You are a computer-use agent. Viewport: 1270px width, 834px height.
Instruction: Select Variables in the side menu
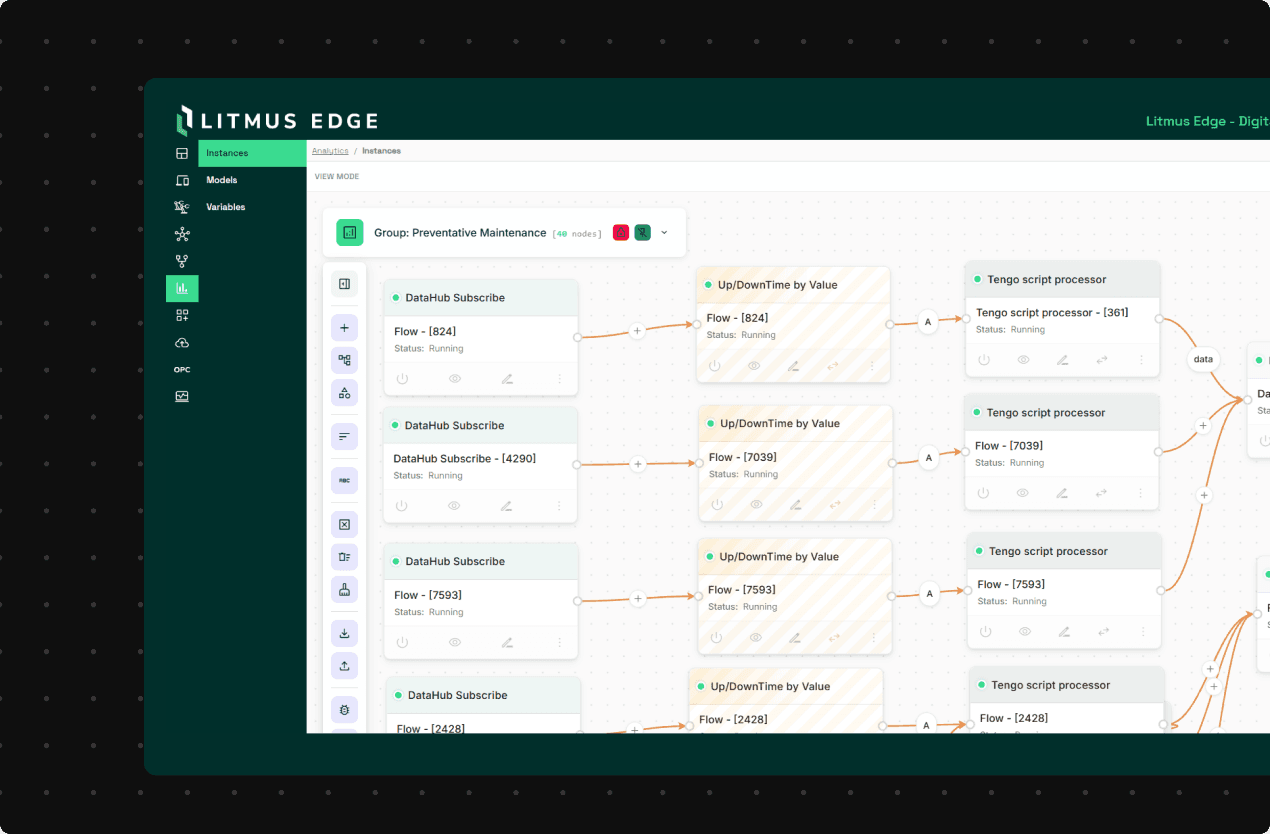[226, 207]
